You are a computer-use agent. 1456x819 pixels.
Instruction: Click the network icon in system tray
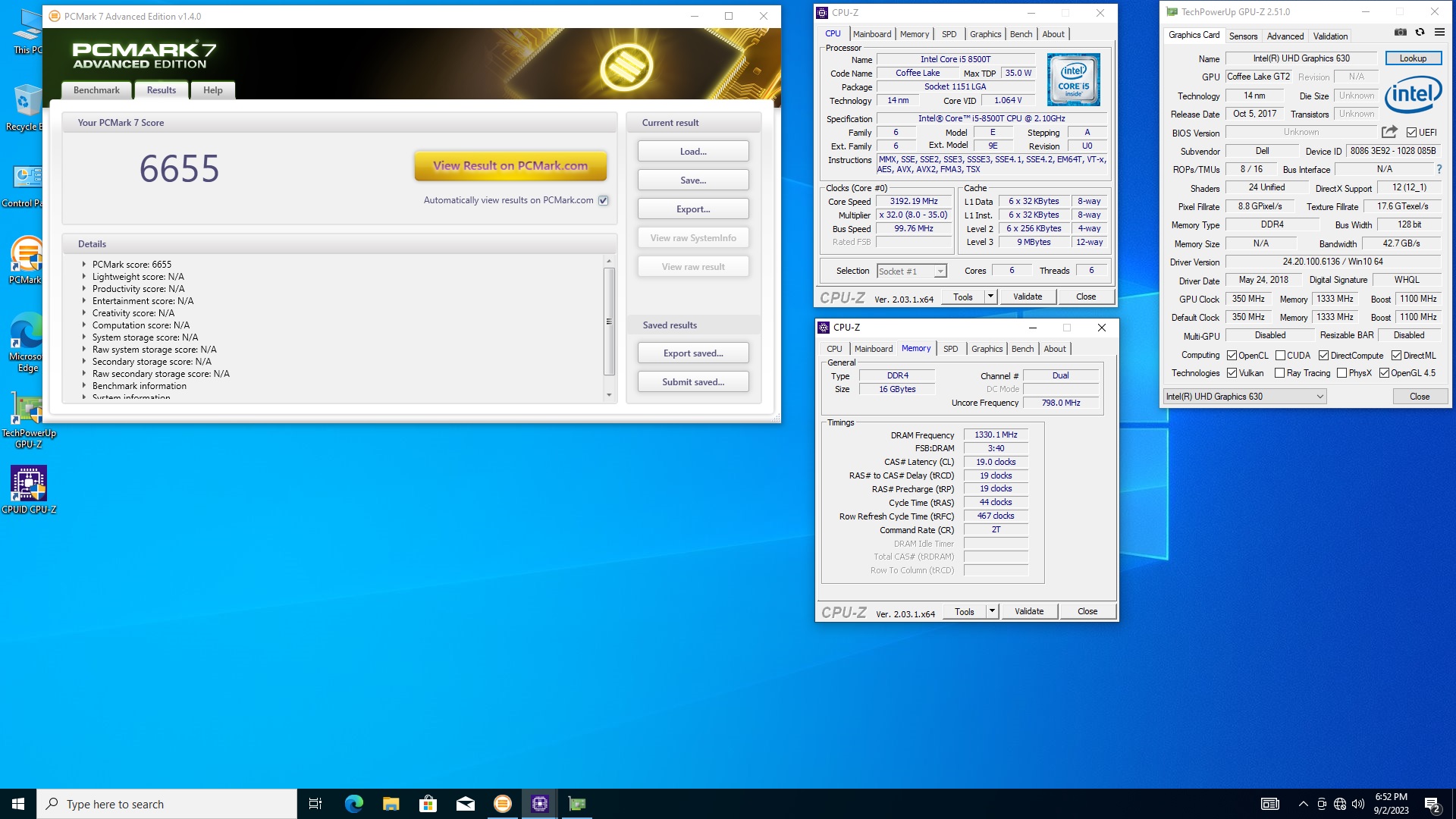pyautogui.click(x=1339, y=804)
